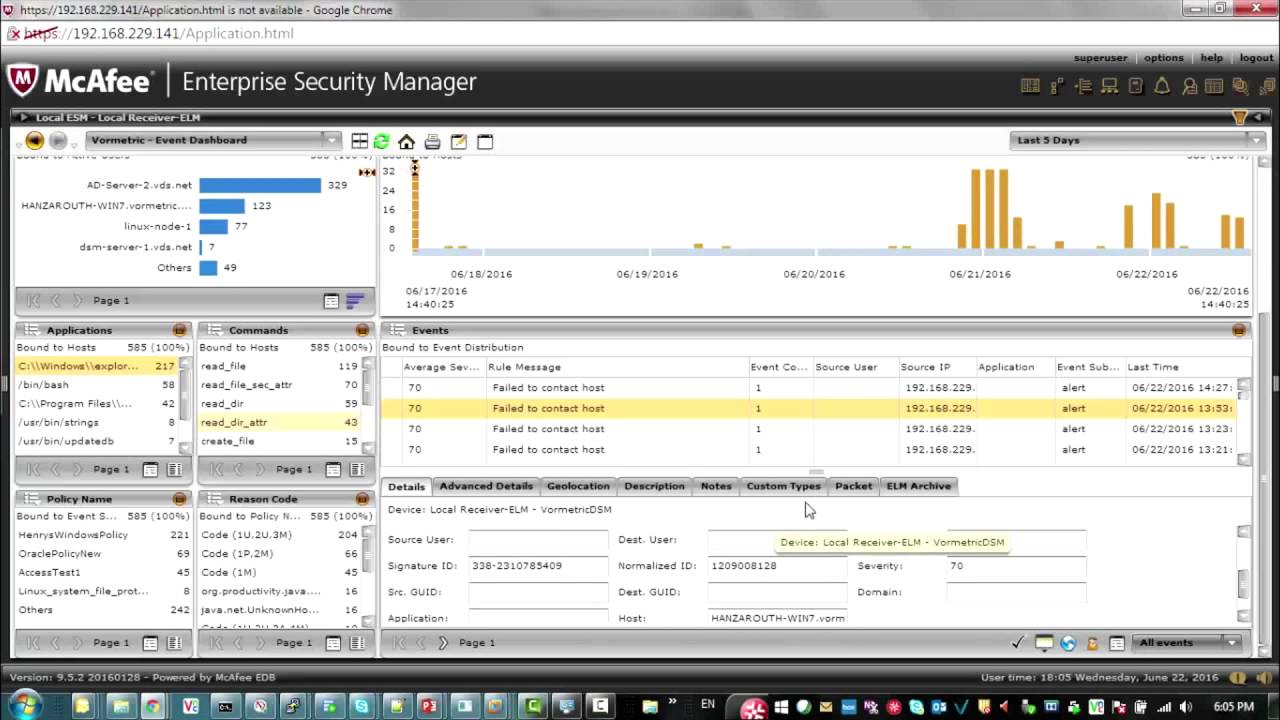Select the event at 06/22/2016 14:27

click(x=809, y=388)
